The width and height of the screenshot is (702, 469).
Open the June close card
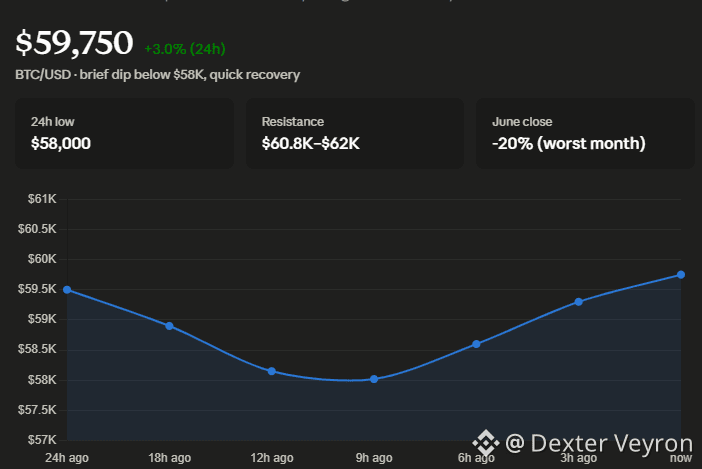pyautogui.click(x=585, y=133)
